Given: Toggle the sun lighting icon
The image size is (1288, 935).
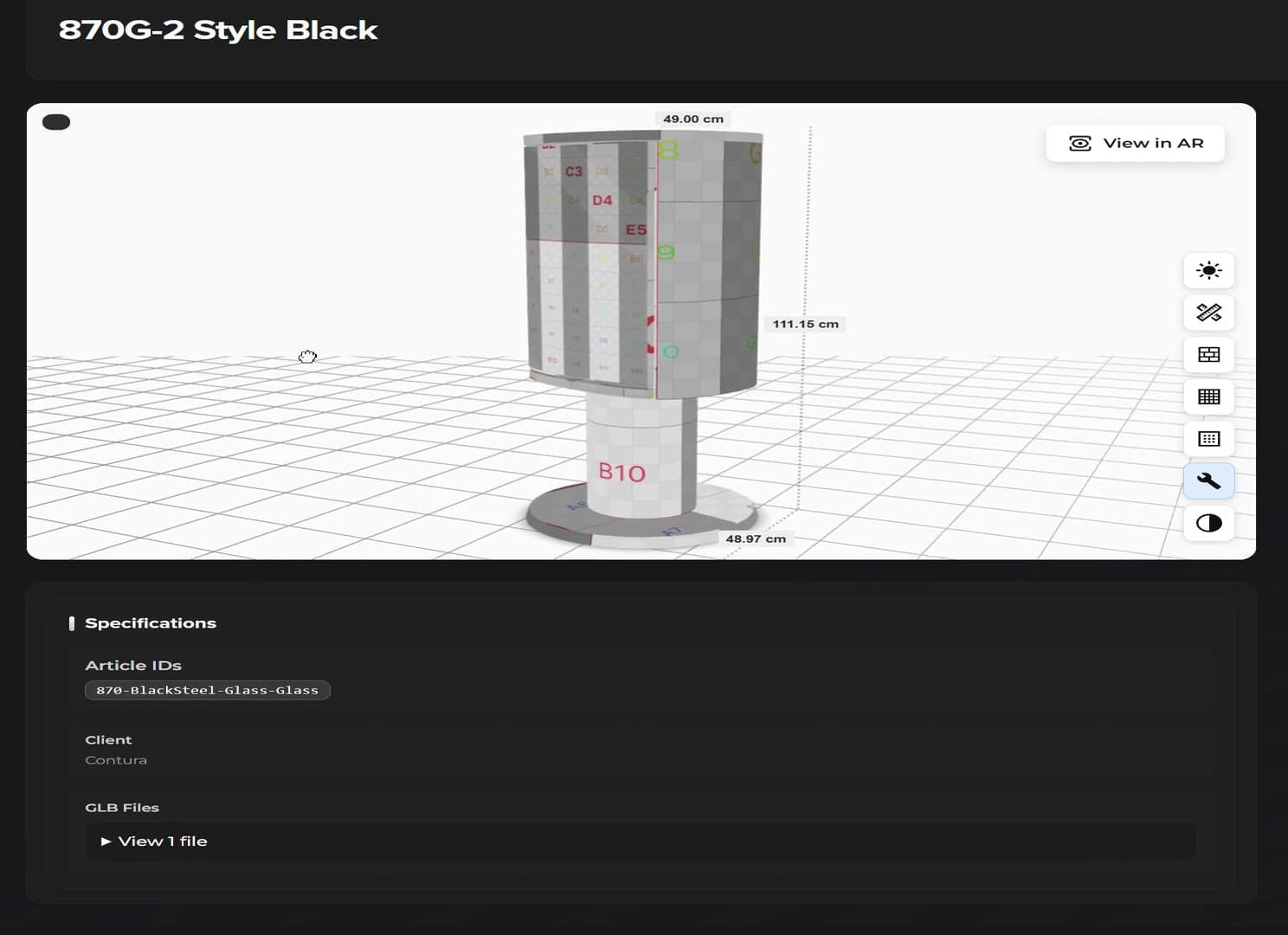Looking at the screenshot, I should click(1208, 270).
